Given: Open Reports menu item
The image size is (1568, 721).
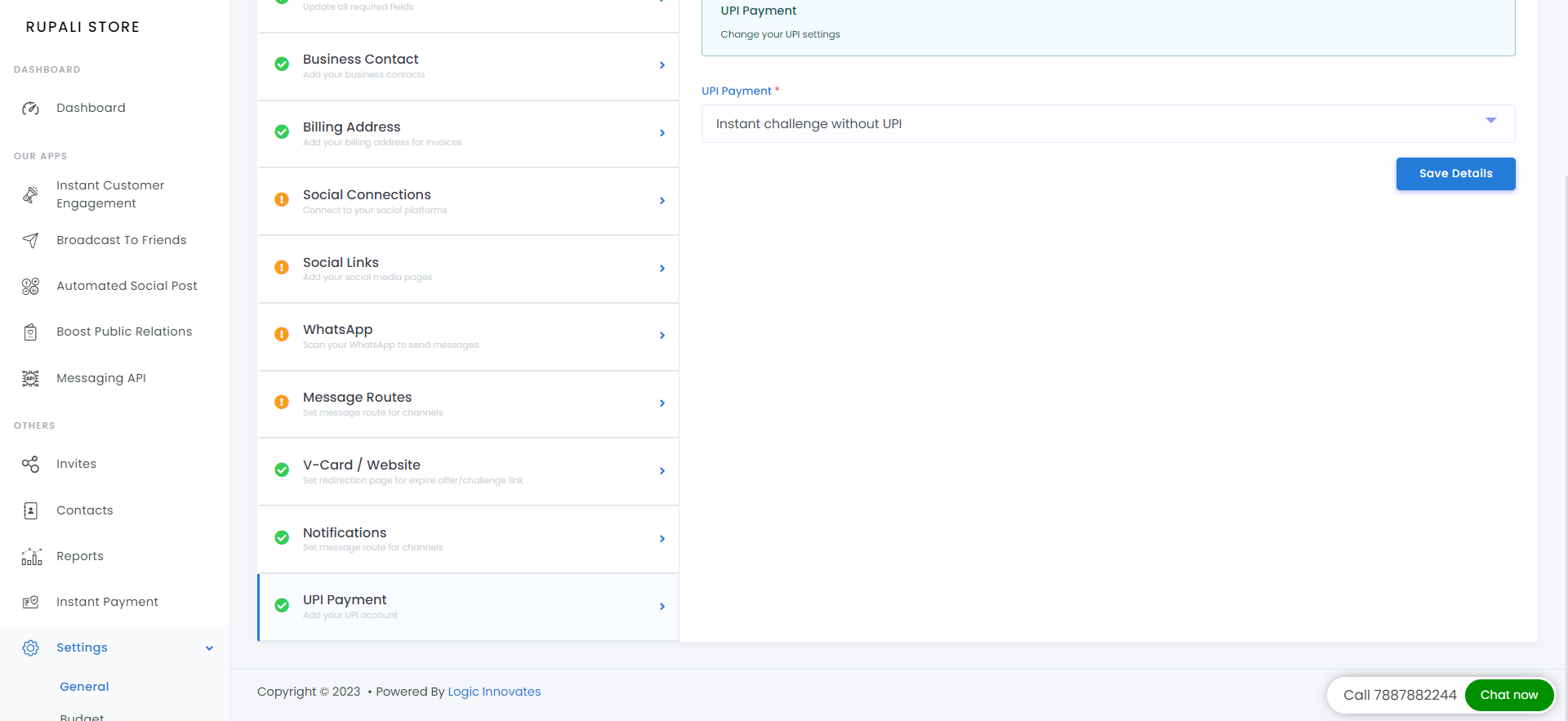Looking at the screenshot, I should pos(80,556).
